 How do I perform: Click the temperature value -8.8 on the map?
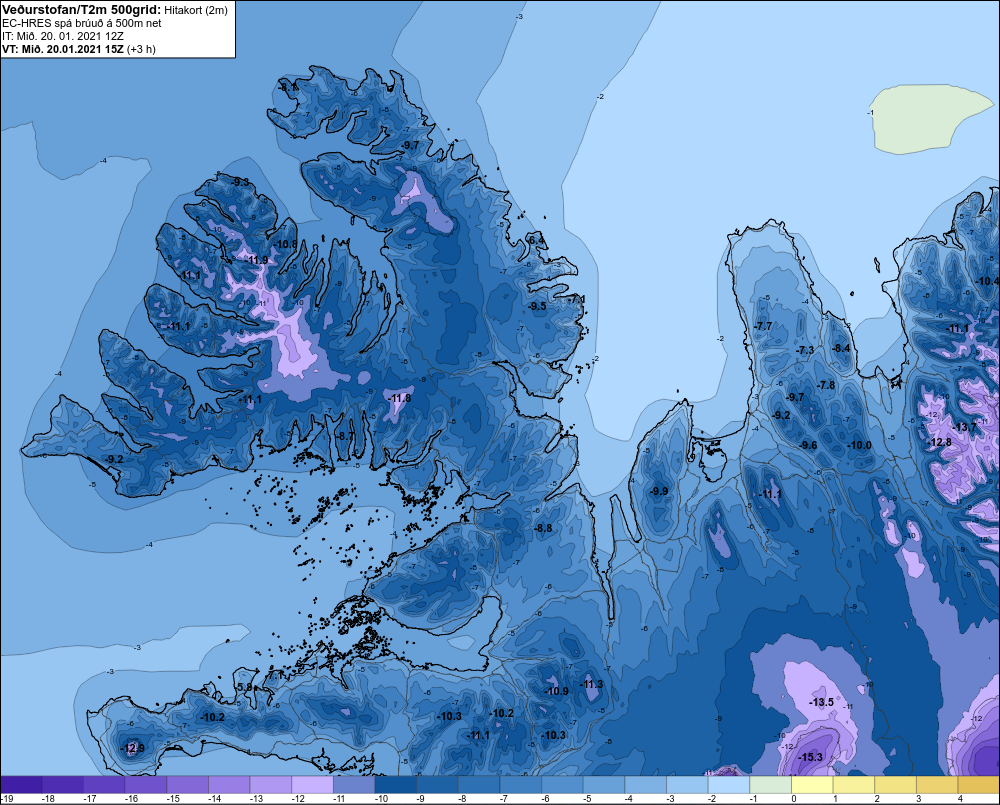coord(544,528)
